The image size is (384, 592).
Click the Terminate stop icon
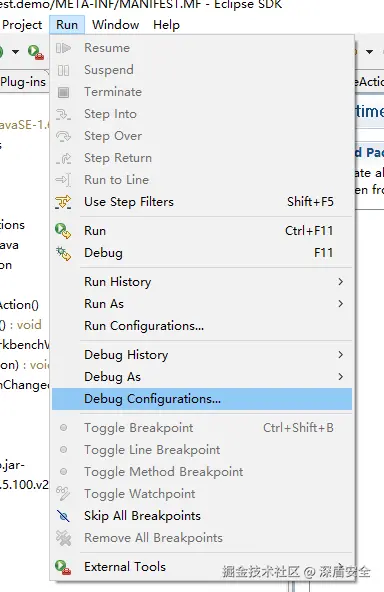tap(63, 92)
